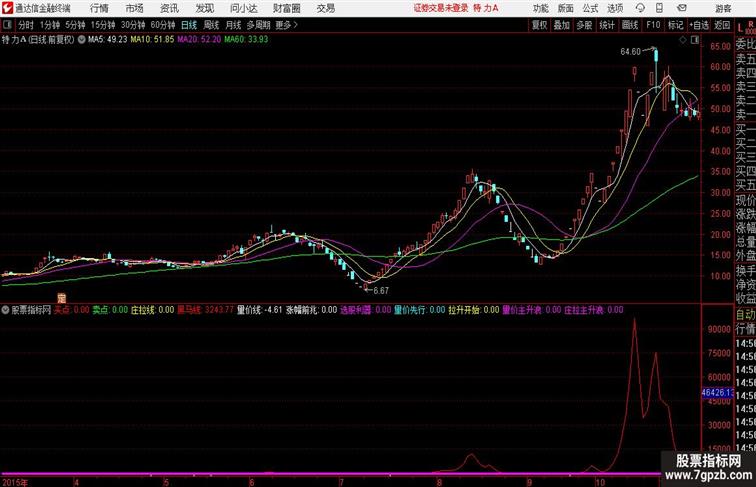
Task: Click the 叠加 overlay toolbar button
Action: tap(561, 25)
